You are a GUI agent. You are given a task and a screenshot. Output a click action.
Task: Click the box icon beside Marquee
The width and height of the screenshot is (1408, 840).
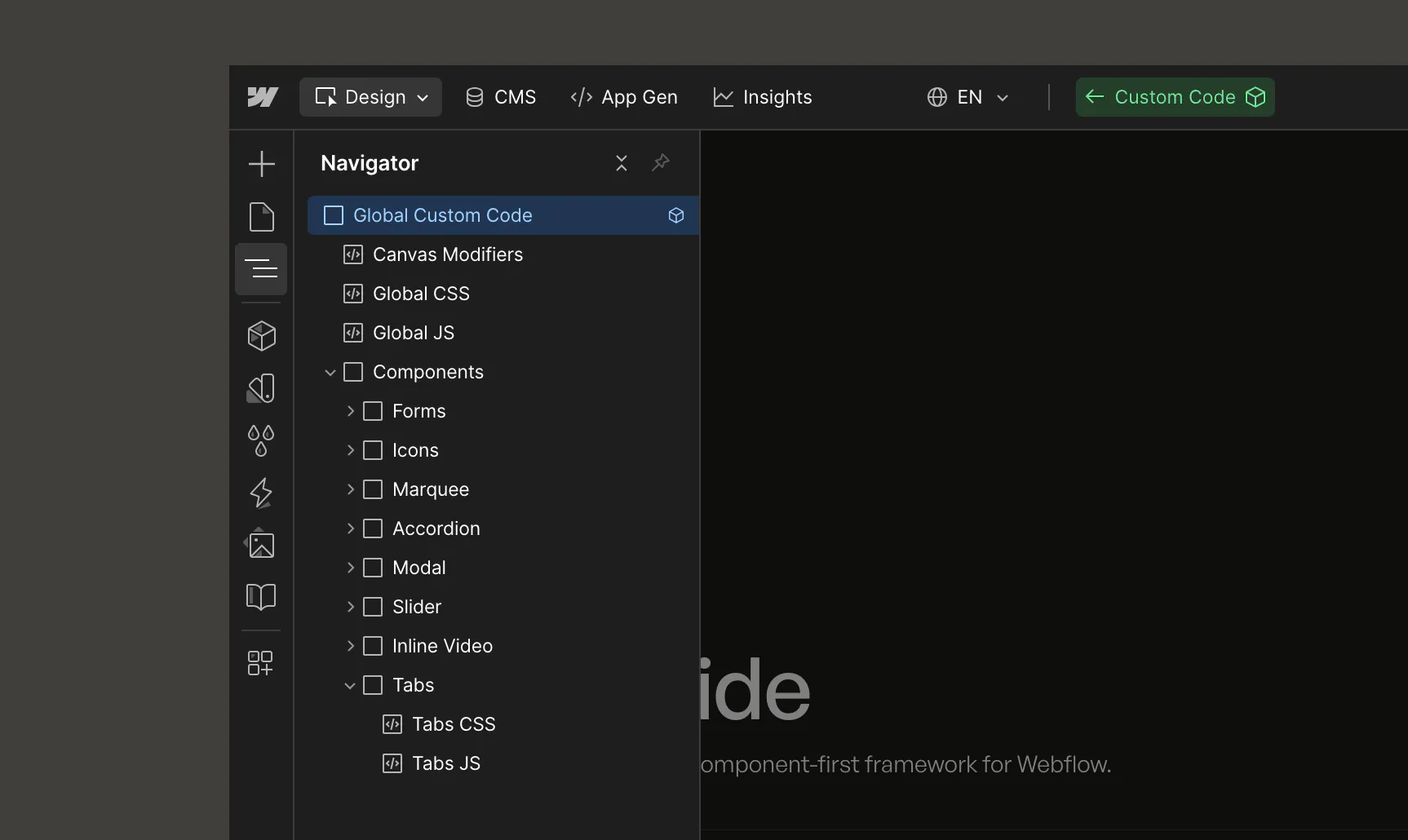373,489
